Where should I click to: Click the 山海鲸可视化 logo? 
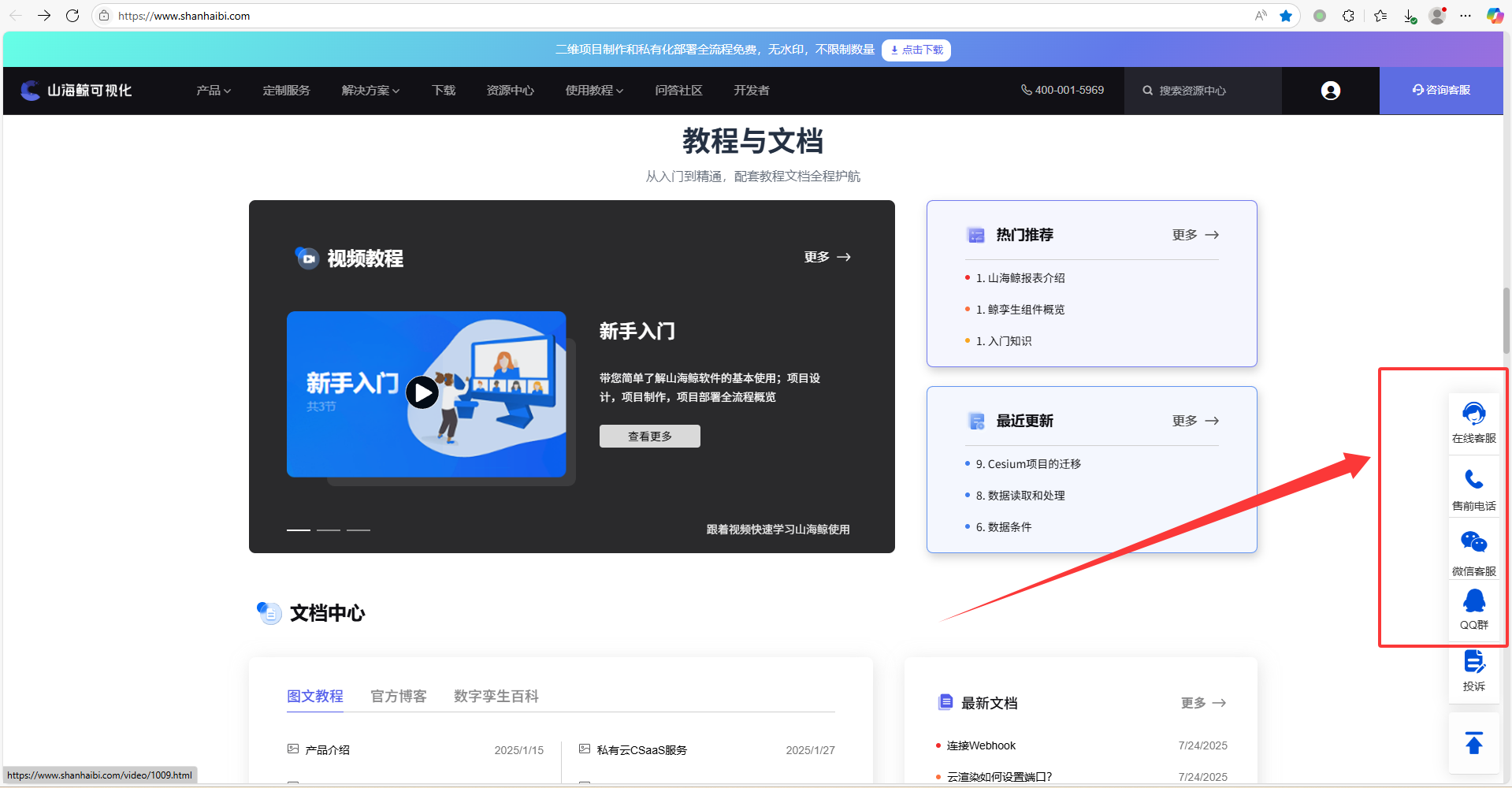[x=76, y=91]
